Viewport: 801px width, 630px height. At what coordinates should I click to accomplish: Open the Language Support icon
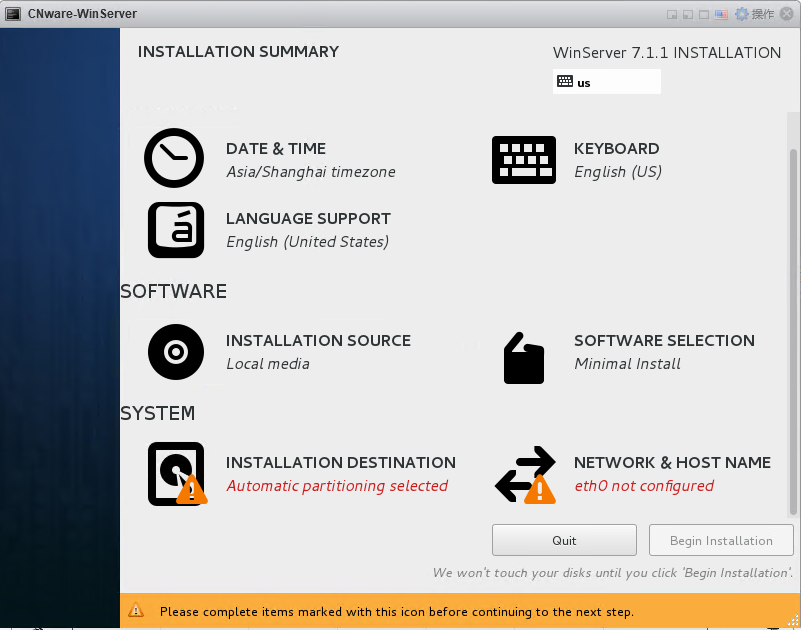pyautogui.click(x=176, y=230)
